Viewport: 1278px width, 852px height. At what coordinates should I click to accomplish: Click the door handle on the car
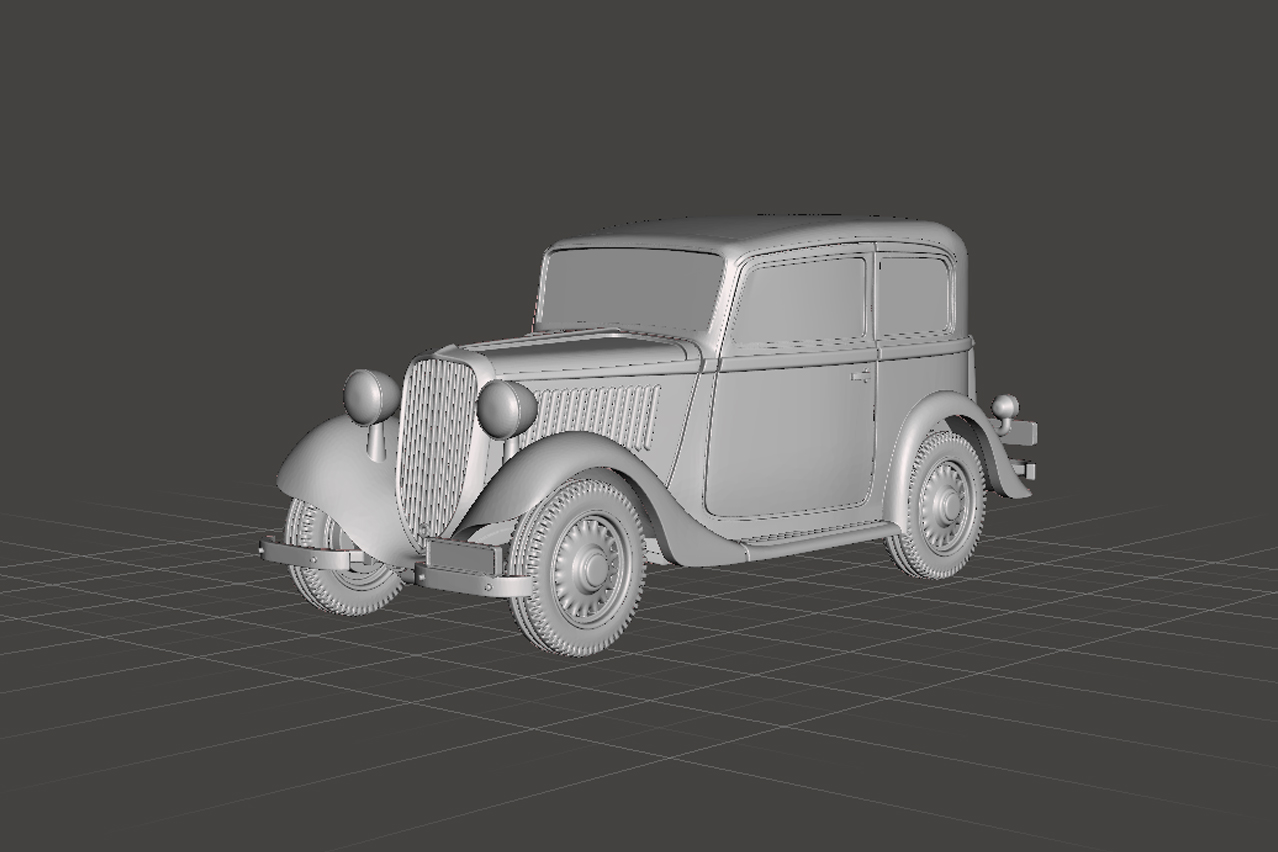pos(860,377)
